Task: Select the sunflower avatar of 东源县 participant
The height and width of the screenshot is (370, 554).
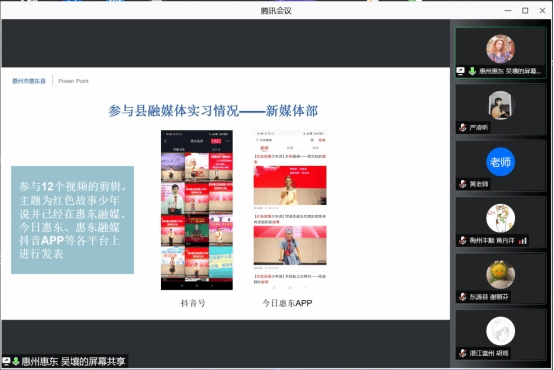Action: [x=500, y=275]
